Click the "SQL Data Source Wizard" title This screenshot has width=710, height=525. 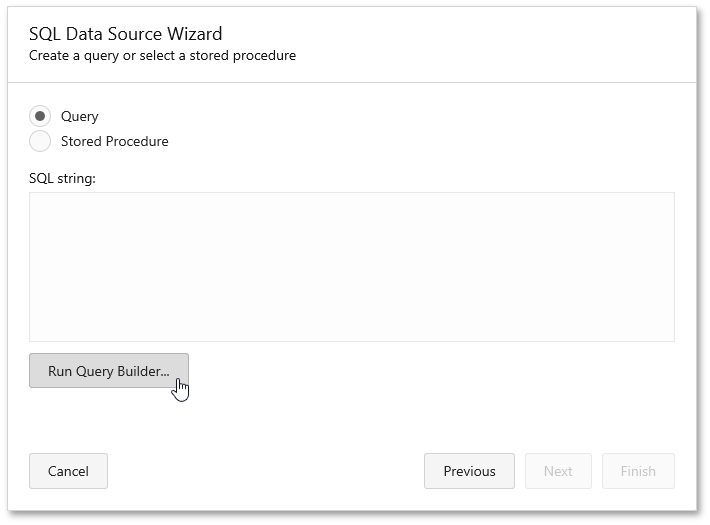click(x=125, y=34)
